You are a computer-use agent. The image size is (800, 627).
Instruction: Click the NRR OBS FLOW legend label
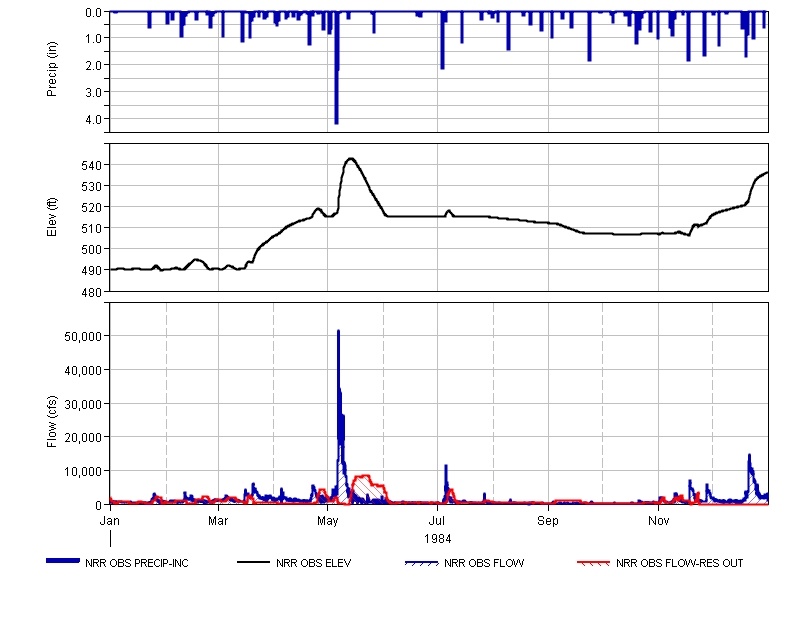(484, 563)
